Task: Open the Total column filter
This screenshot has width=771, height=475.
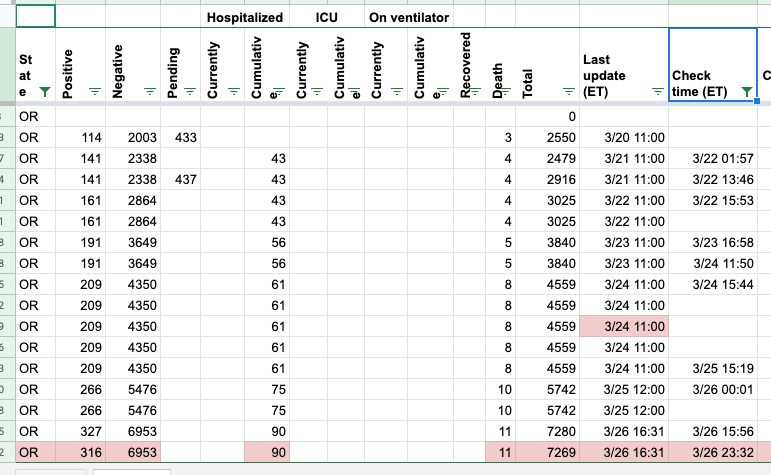Action: pos(569,91)
